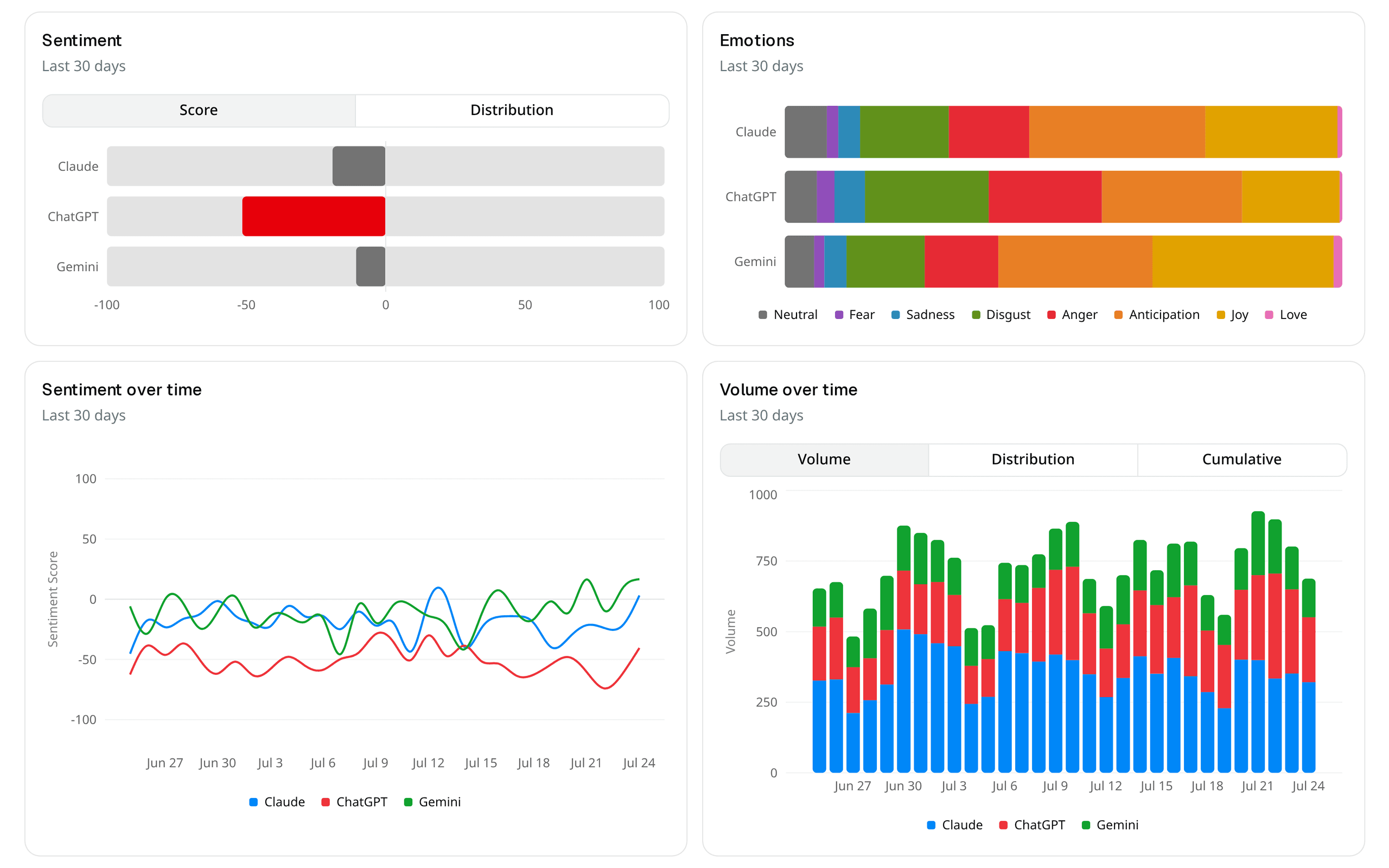The width and height of the screenshot is (1389, 868).
Task: Click the gray Claude sentiment score bar
Action: (359, 166)
